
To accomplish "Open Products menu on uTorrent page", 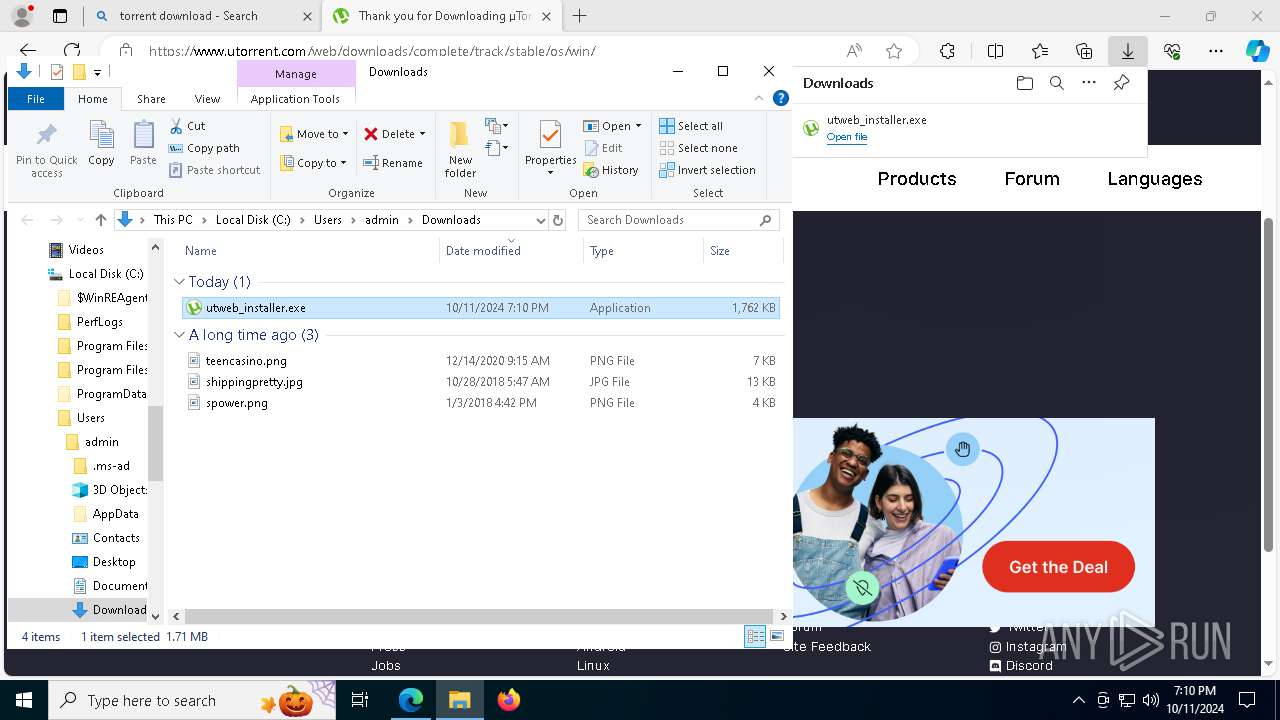I will click(x=917, y=179).
